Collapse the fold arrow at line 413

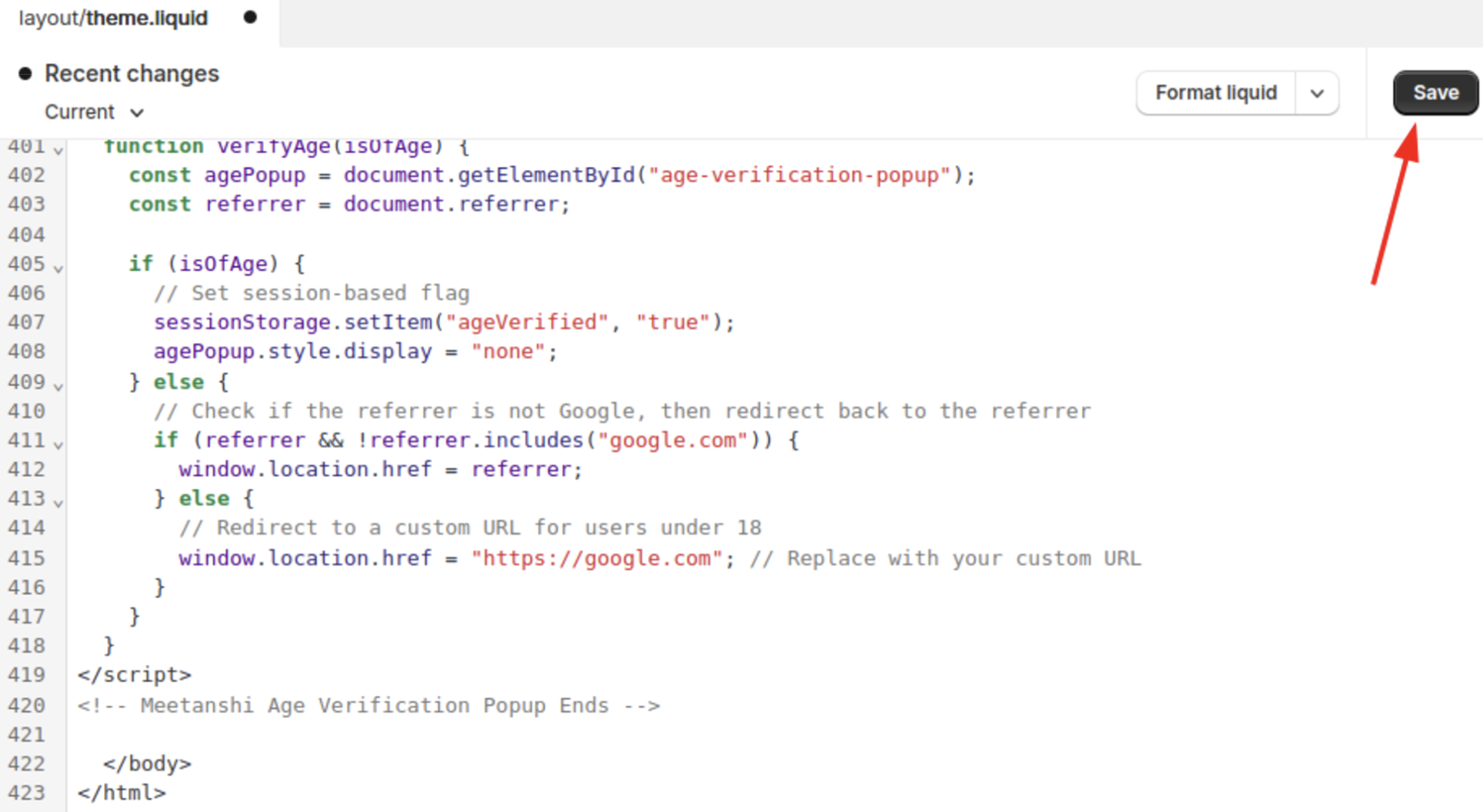point(58,502)
